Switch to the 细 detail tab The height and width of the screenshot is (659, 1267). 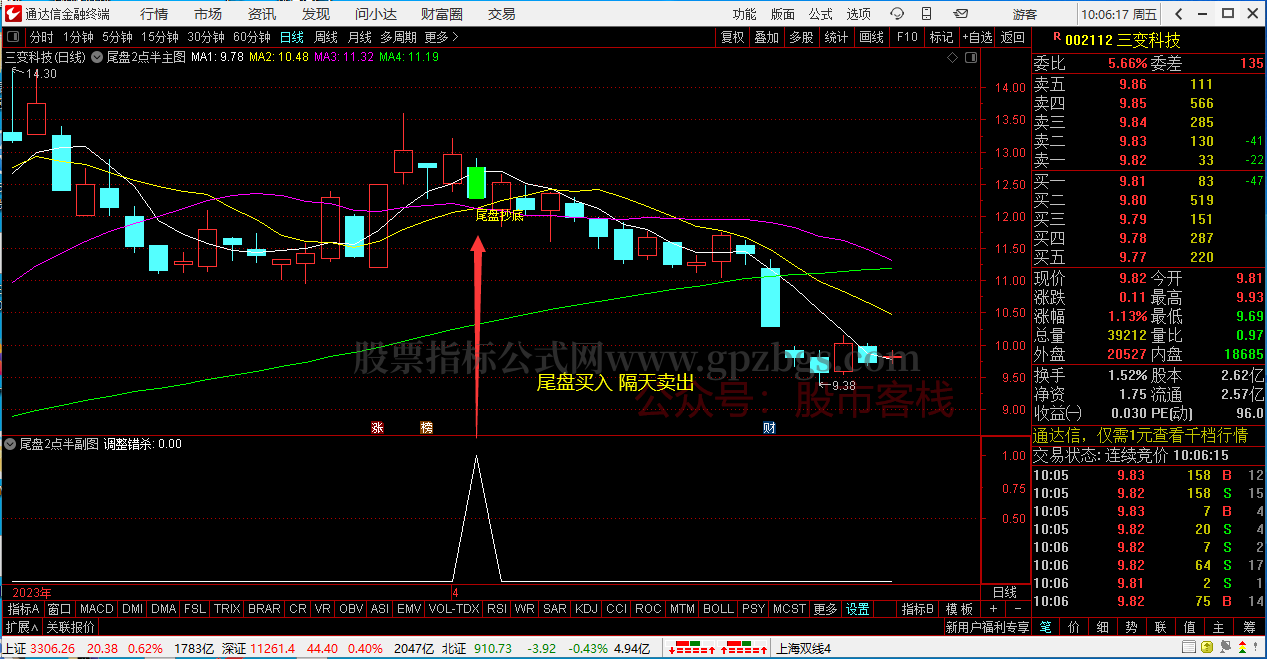coord(1103,627)
